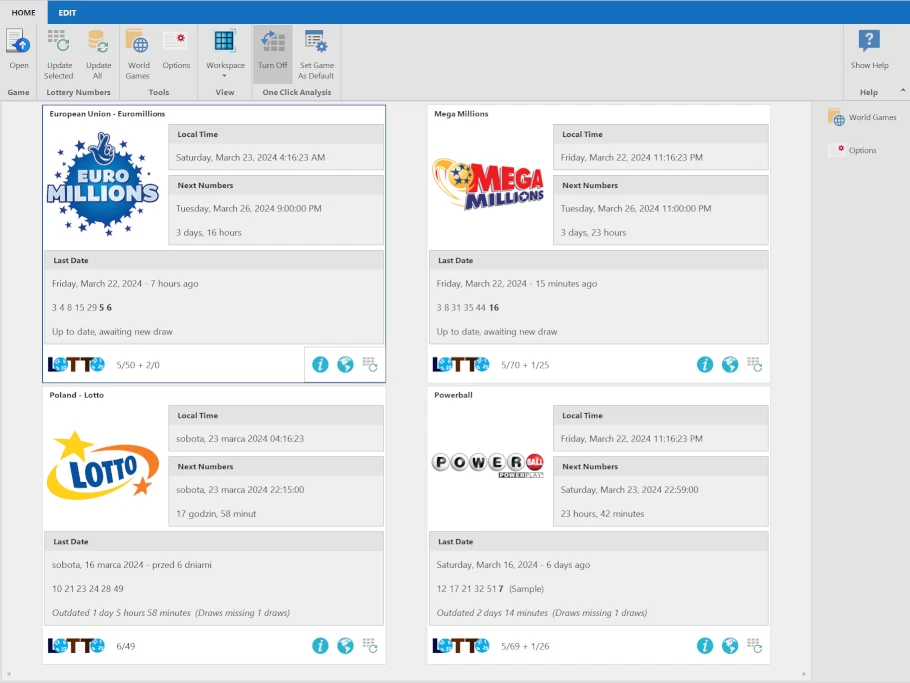Image resolution: width=910 pixels, height=683 pixels.
Task: Click '5/69 + 1/26' game format text
Action: (x=525, y=646)
